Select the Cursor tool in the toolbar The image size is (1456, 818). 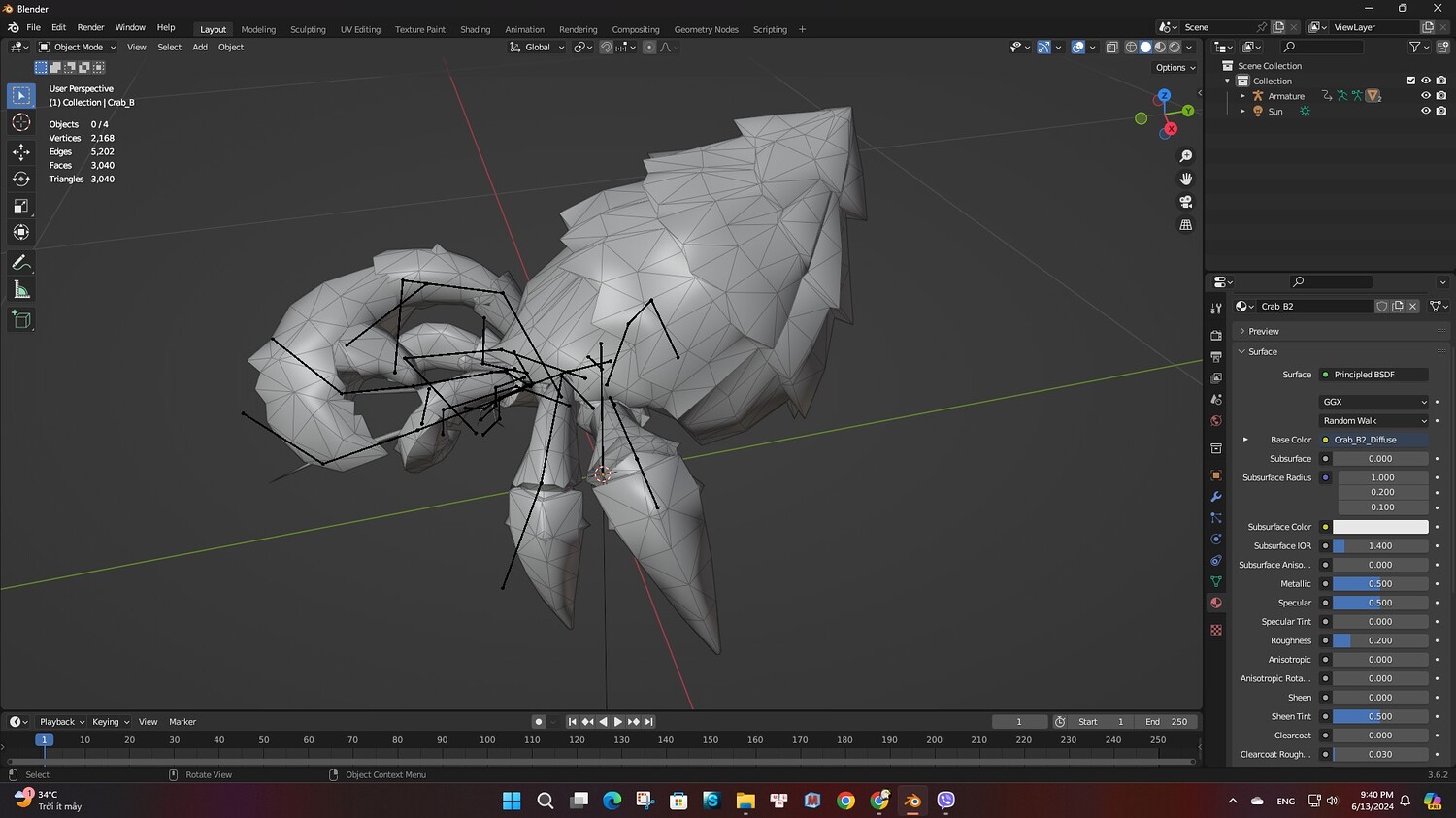(20, 122)
